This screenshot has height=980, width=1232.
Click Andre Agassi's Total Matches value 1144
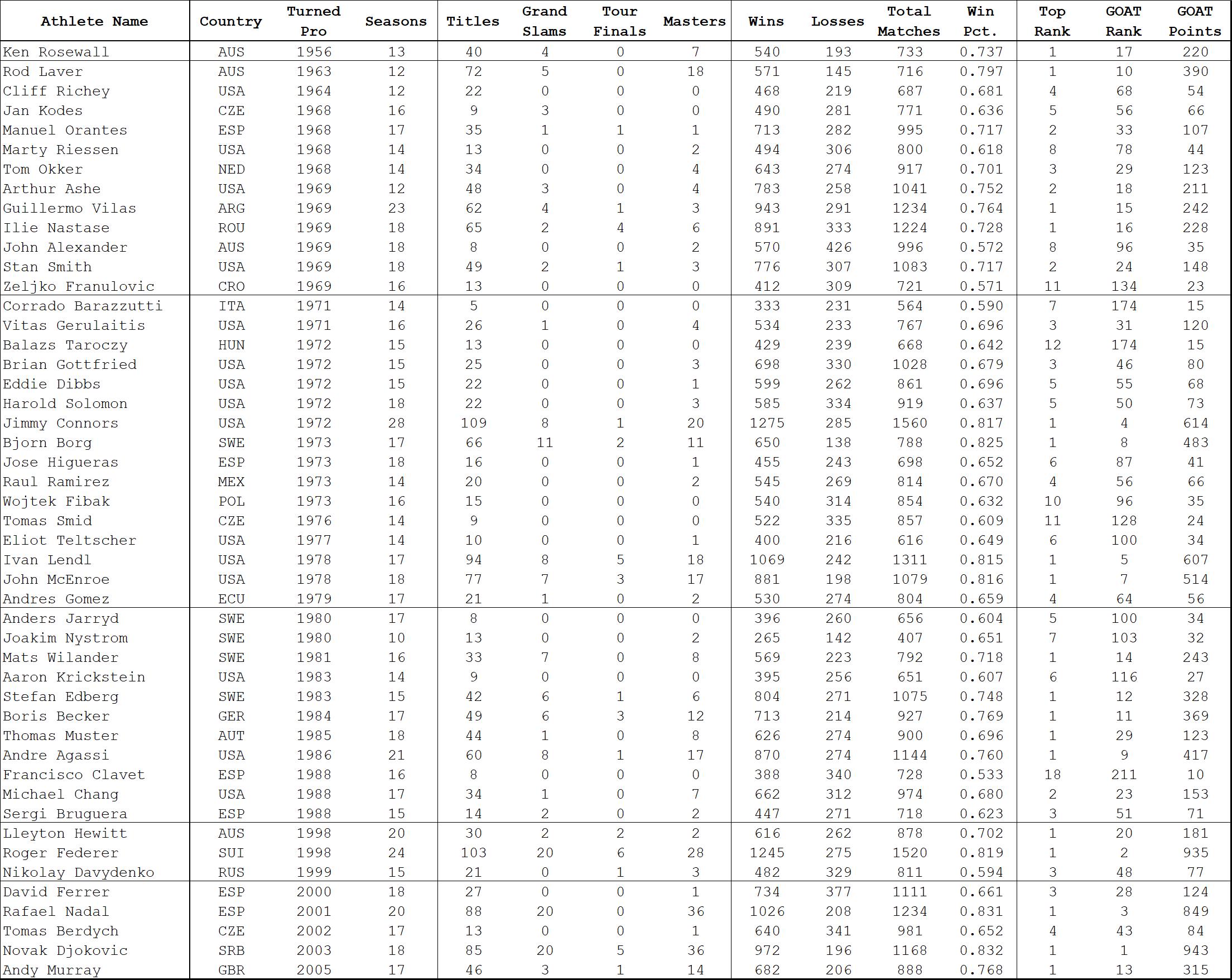click(909, 755)
